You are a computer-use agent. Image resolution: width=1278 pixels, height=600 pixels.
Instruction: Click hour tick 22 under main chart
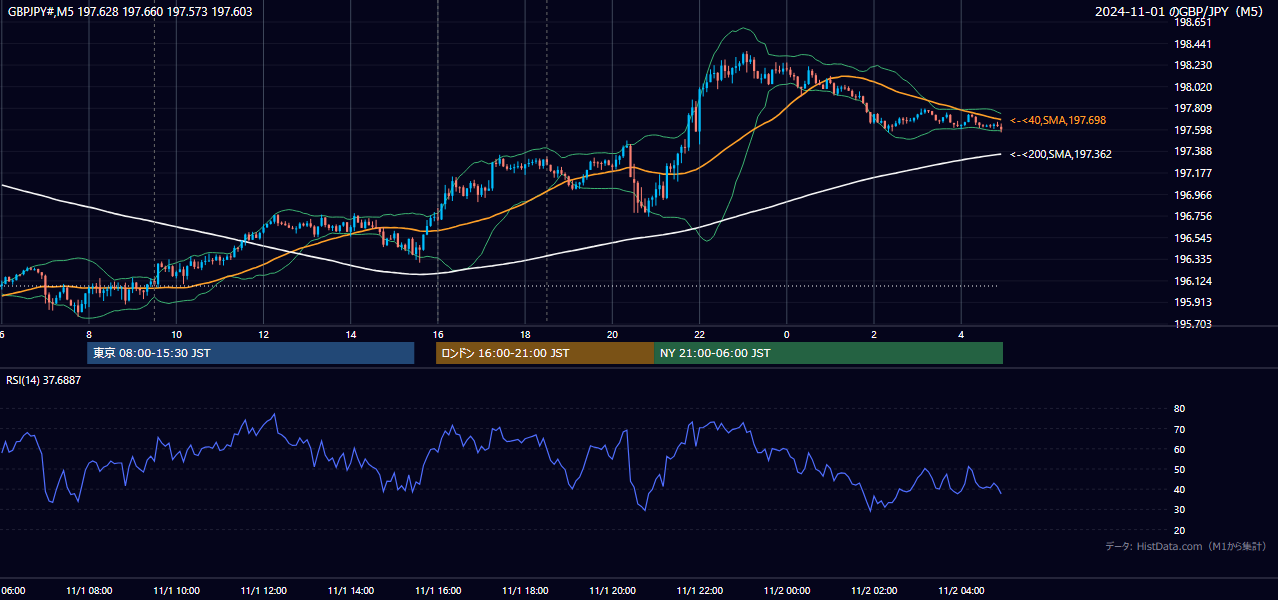pos(699,334)
